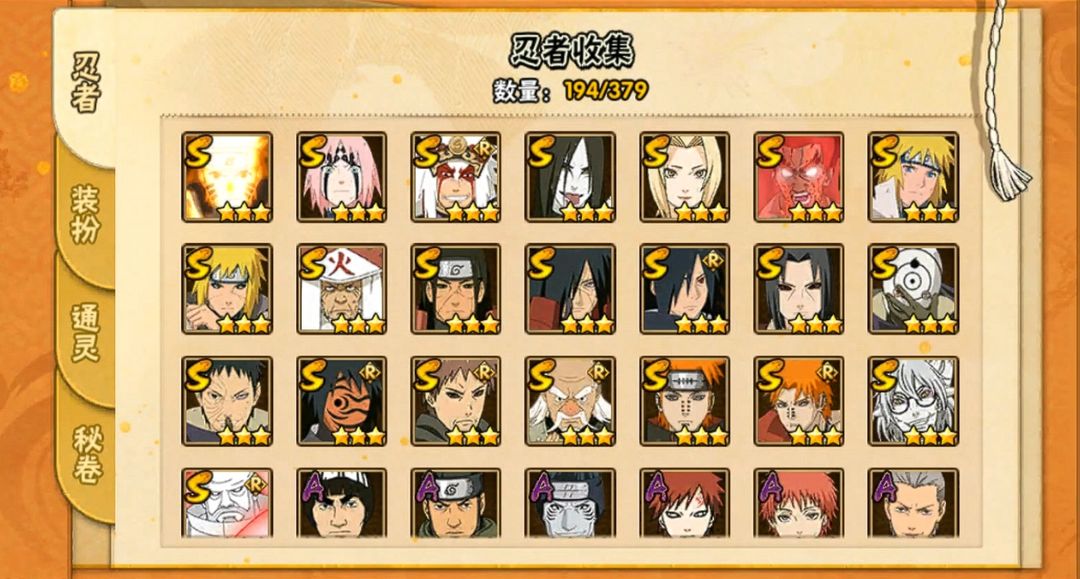Image resolution: width=1080 pixels, height=579 pixels.
Task: Choose the long black-haired pale snake ninja card
Action: [570, 177]
